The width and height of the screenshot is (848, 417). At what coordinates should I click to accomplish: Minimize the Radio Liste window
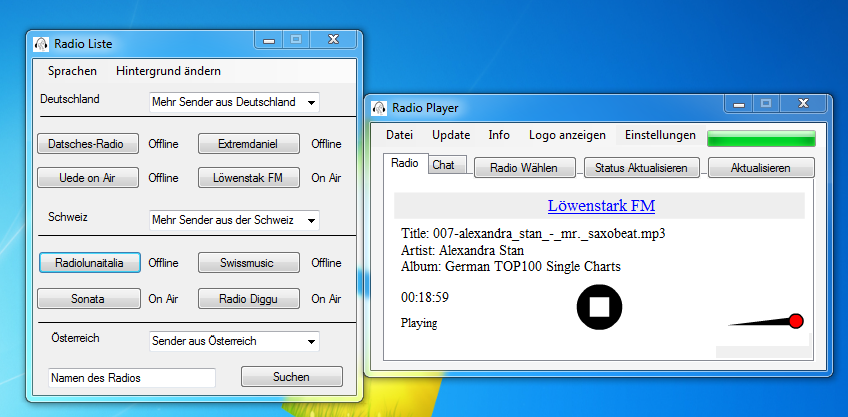coord(268,39)
